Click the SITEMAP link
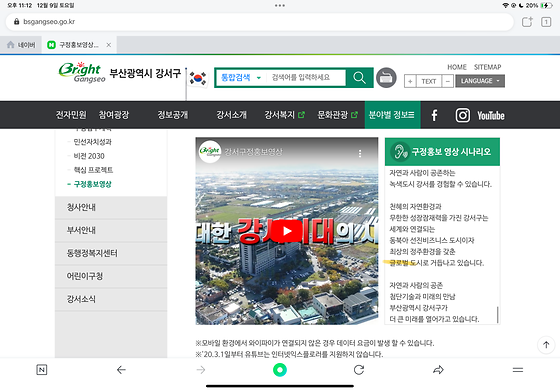This screenshot has width=560, height=391. 488,67
